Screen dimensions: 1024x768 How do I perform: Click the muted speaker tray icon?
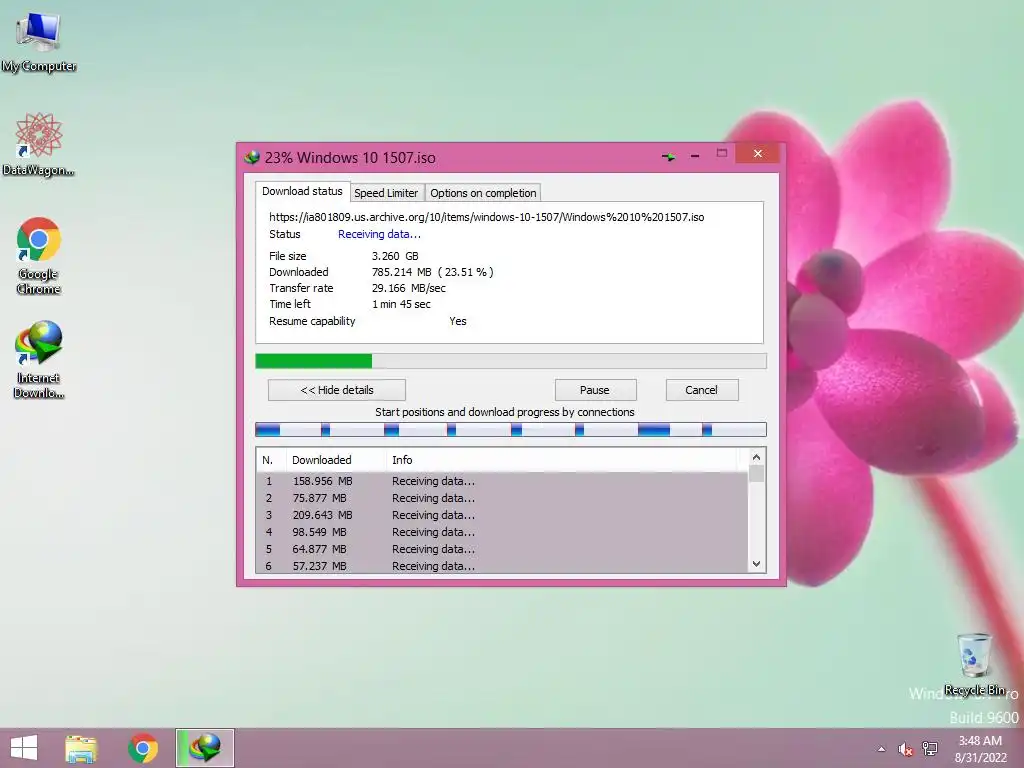point(905,749)
